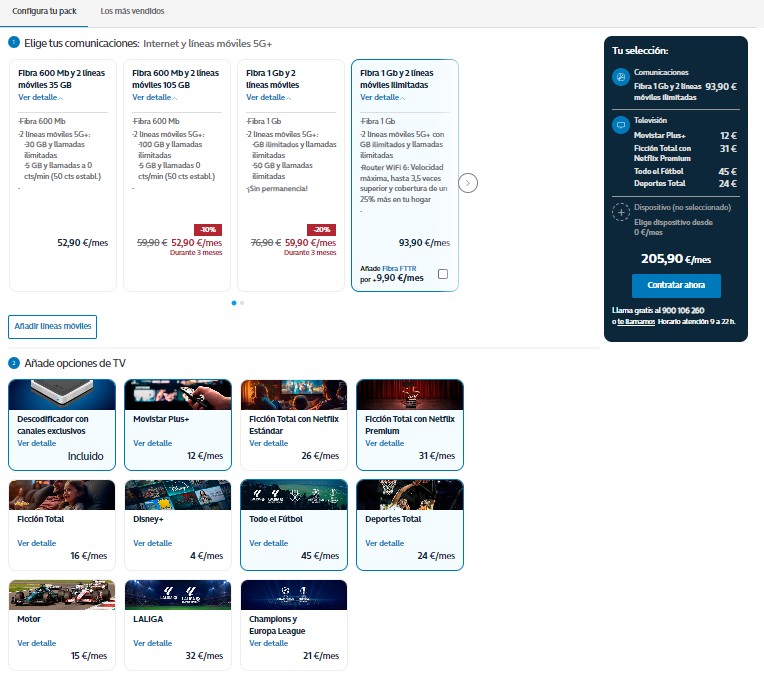Viewport: 764px width, 675px height.
Task: Expand Ver detalle under Movistar Plus+
Action: click(x=153, y=443)
